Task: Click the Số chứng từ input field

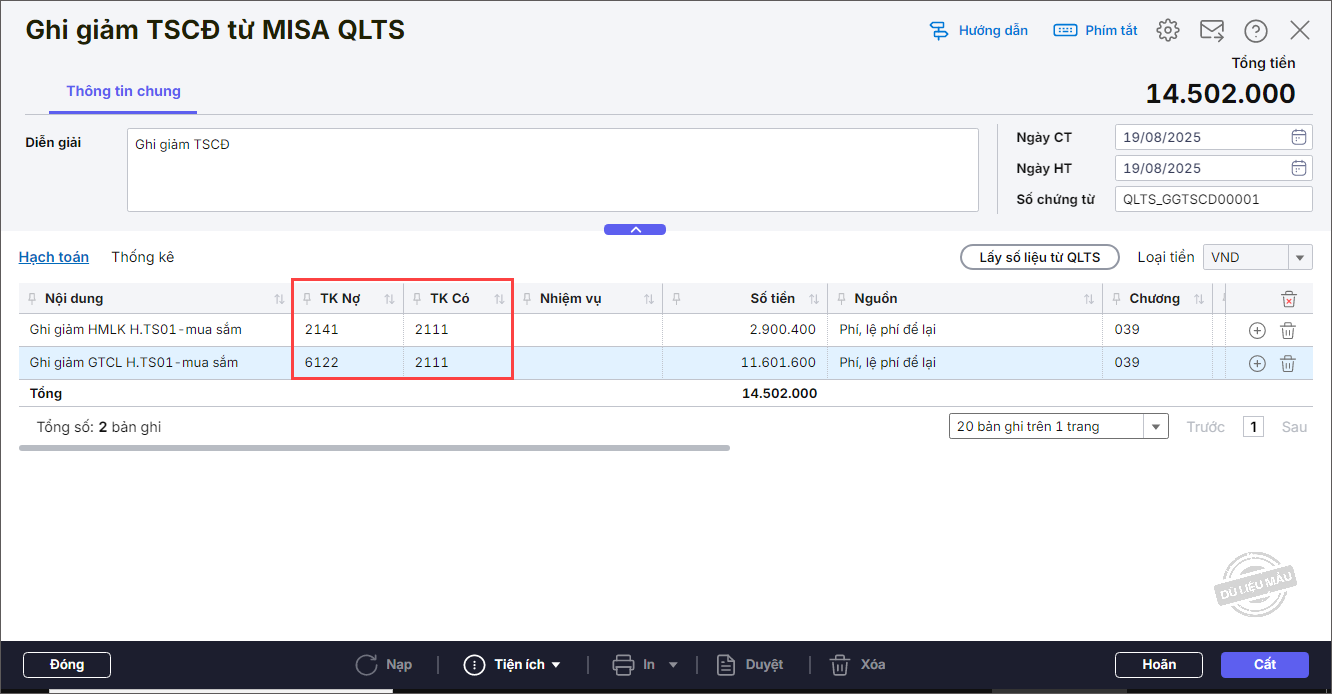Action: point(1212,199)
